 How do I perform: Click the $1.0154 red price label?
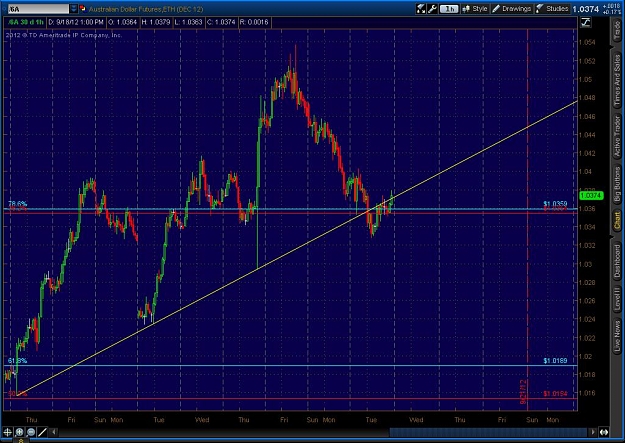coord(555,394)
